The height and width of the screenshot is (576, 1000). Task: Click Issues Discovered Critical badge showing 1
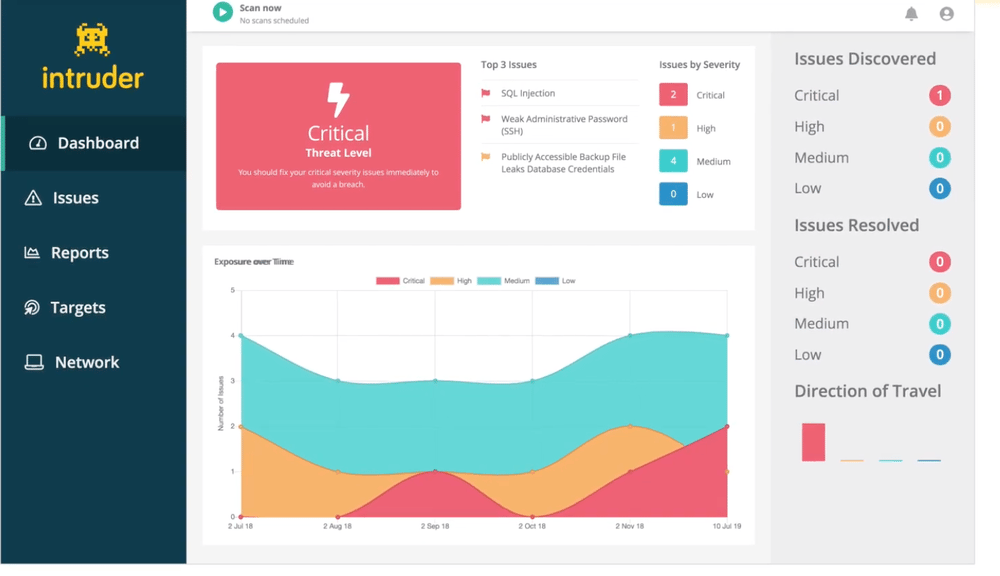click(939, 96)
